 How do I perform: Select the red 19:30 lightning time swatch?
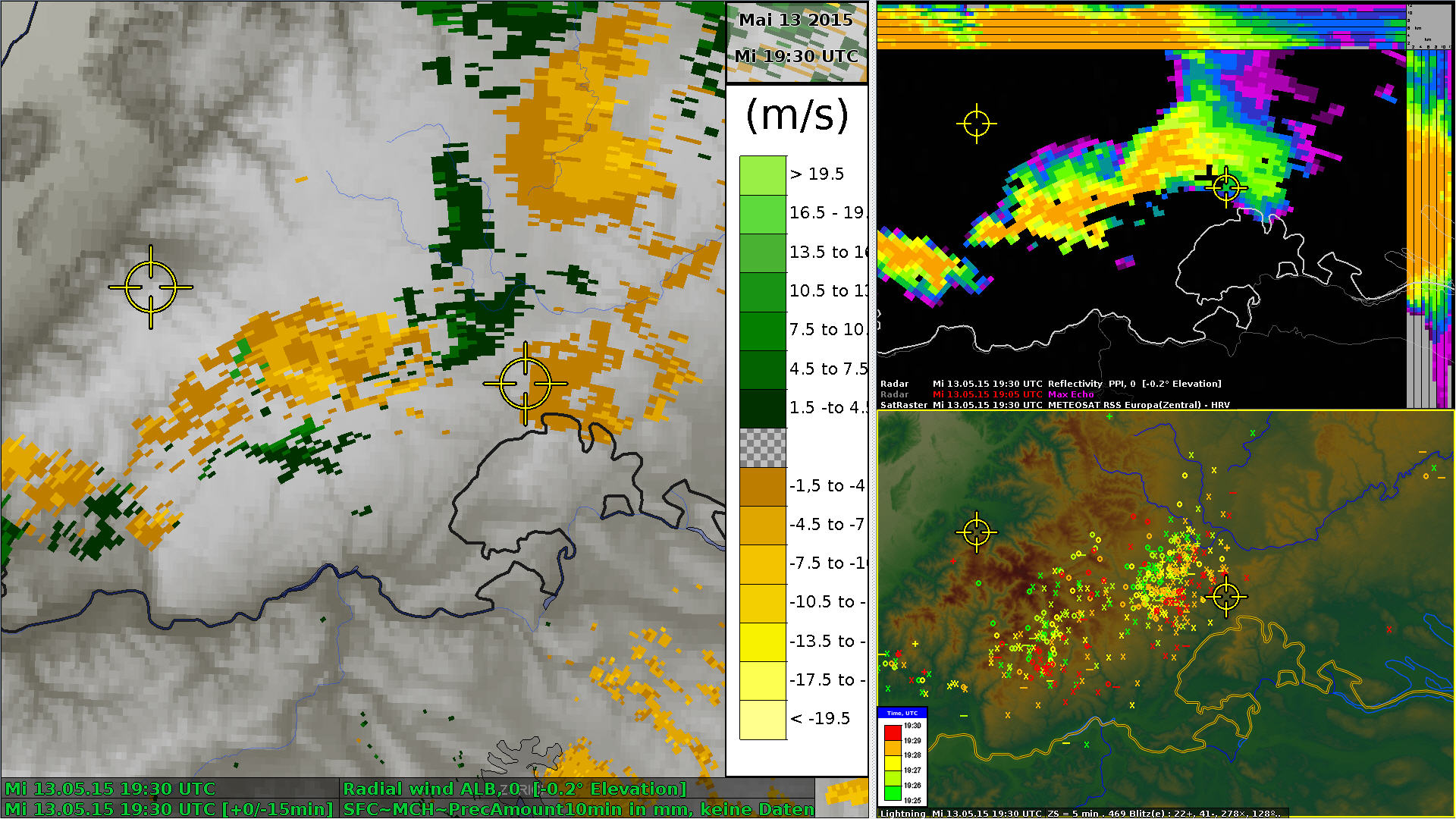[x=893, y=732]
